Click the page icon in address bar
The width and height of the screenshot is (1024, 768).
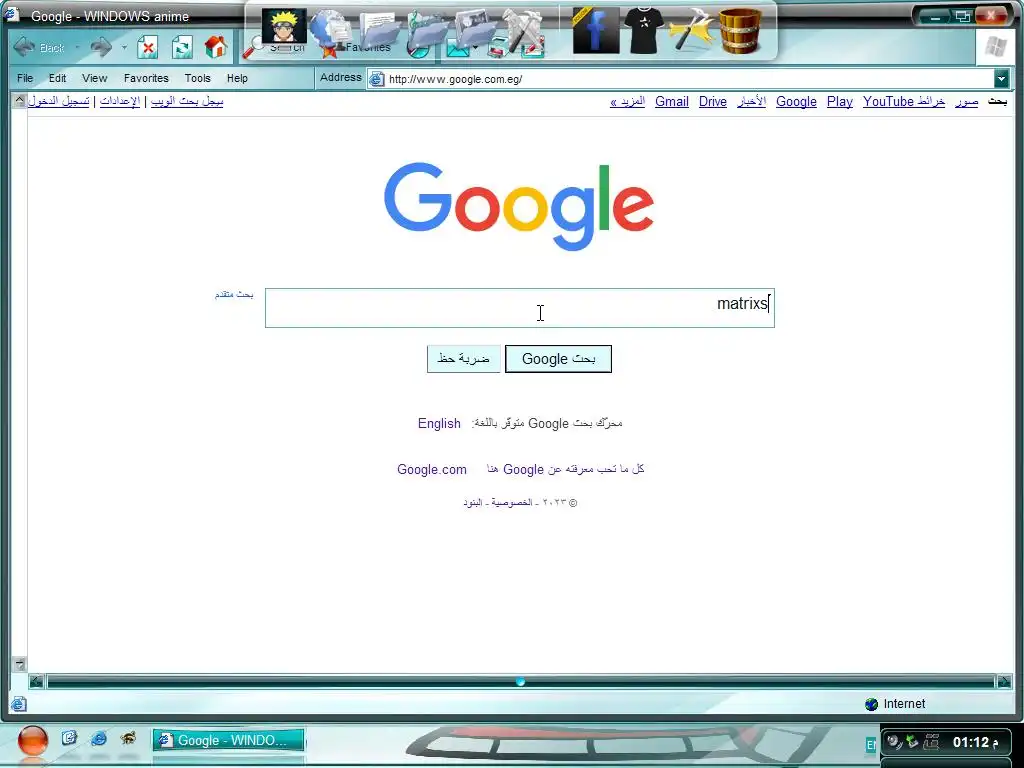coord(377,80)
